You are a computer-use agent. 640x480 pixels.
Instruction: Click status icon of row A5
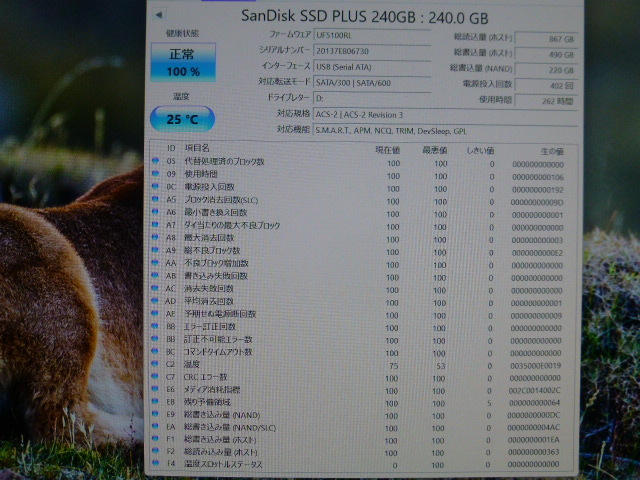coord(155,199)
